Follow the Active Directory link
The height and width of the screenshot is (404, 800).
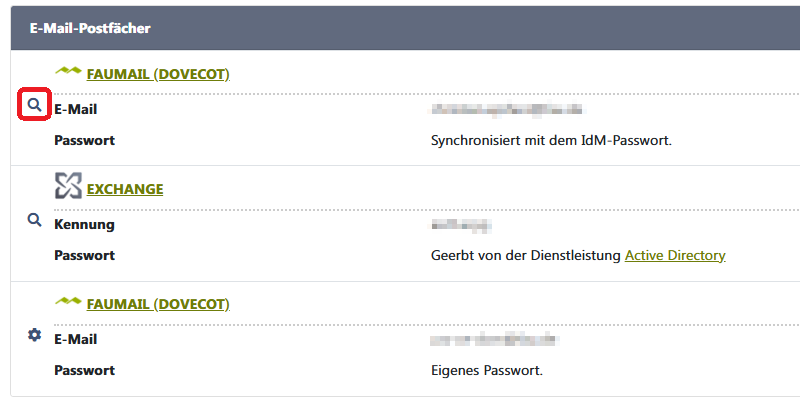(675, 255)
